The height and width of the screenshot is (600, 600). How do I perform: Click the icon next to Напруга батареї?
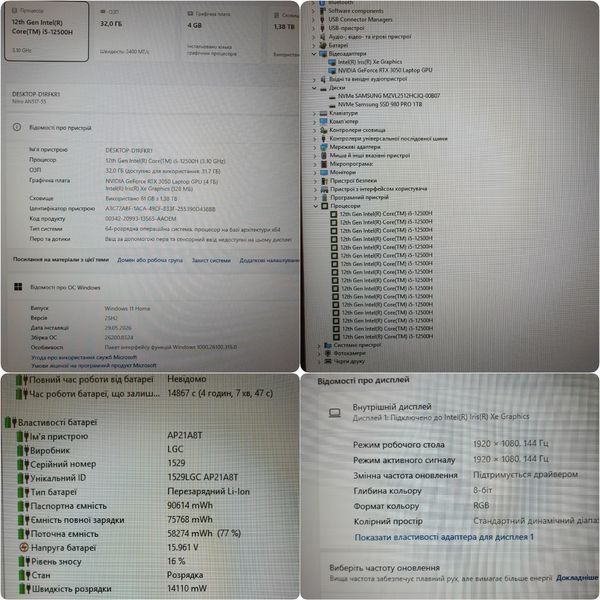coord(24,548)
